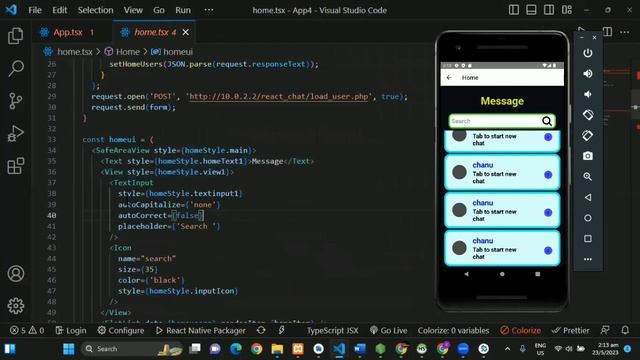Click Go Live in the status bar
The width and height of the screenshot is (640, 360).
coord(389,330)
